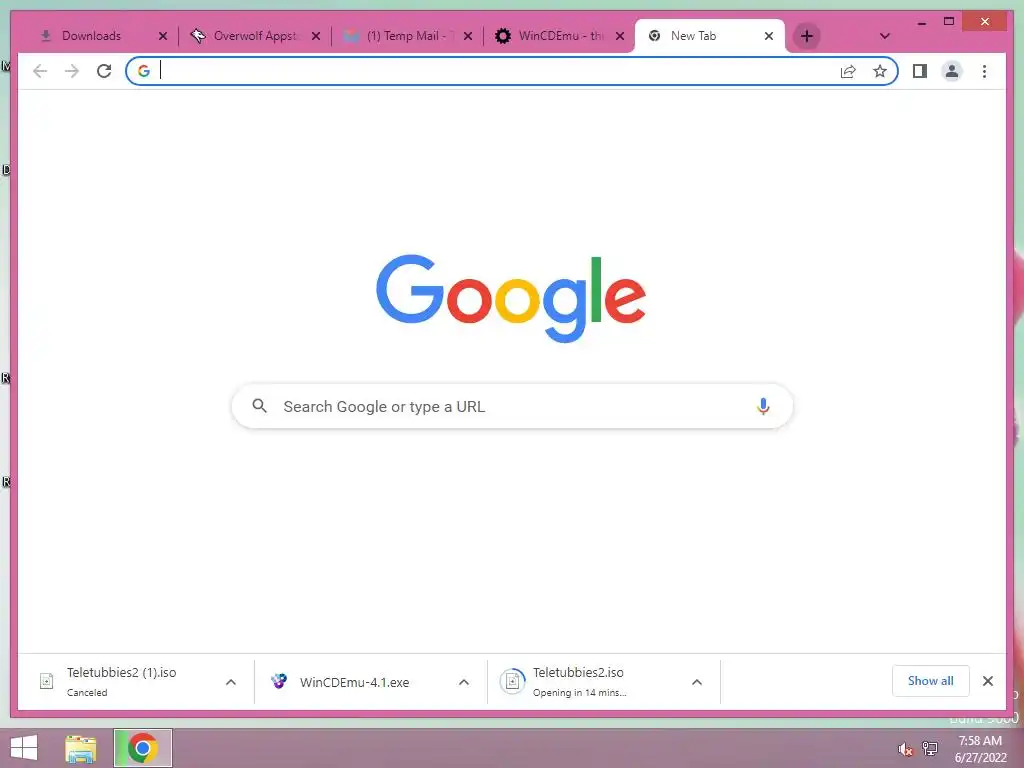Go forward using the browser forward arrow
Image resolution: width=1024 pixels, height=768 pixels.
pos(72,71)
